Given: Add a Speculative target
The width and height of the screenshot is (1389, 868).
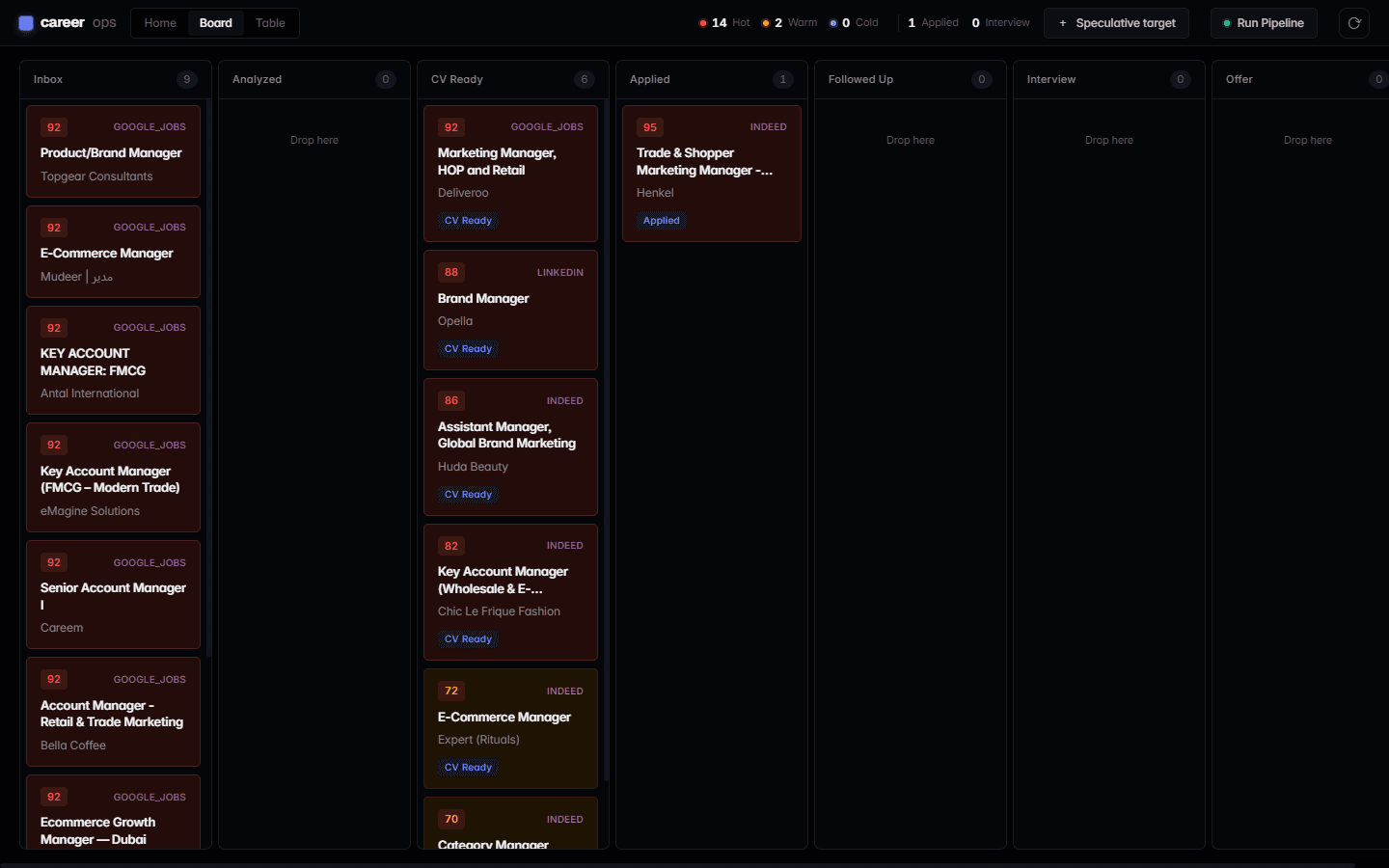Looking at the screenshot, I should click(1116, 23).
